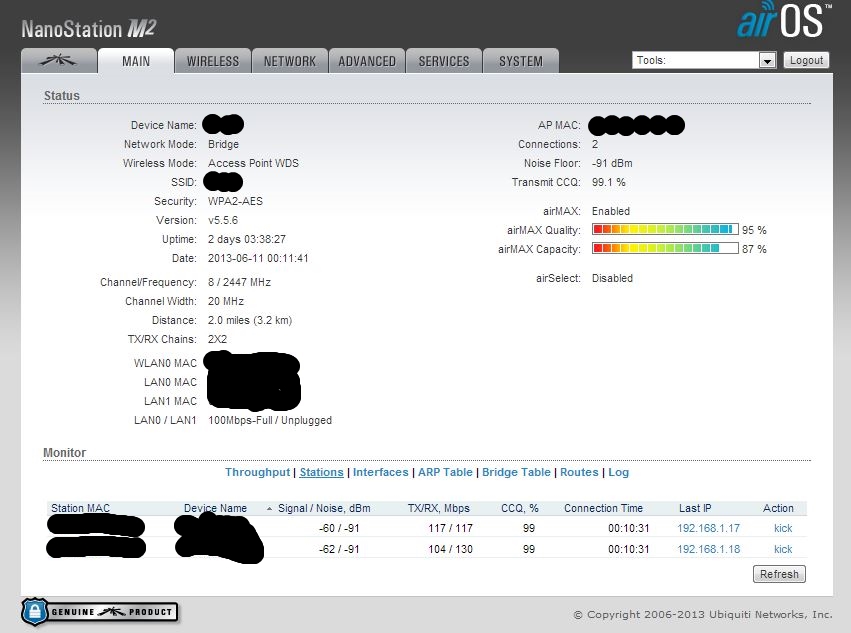Kick the station at 192.168.1.18
The height and width of the screenshot is (633, 851).
point(783,549)
